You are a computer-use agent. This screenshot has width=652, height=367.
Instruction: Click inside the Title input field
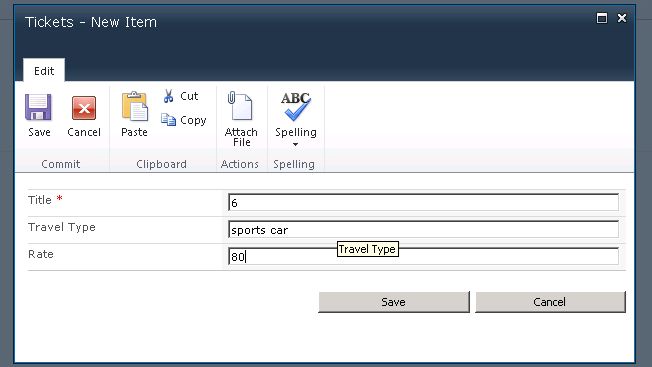pyautogui.click(x=423, y=203)
